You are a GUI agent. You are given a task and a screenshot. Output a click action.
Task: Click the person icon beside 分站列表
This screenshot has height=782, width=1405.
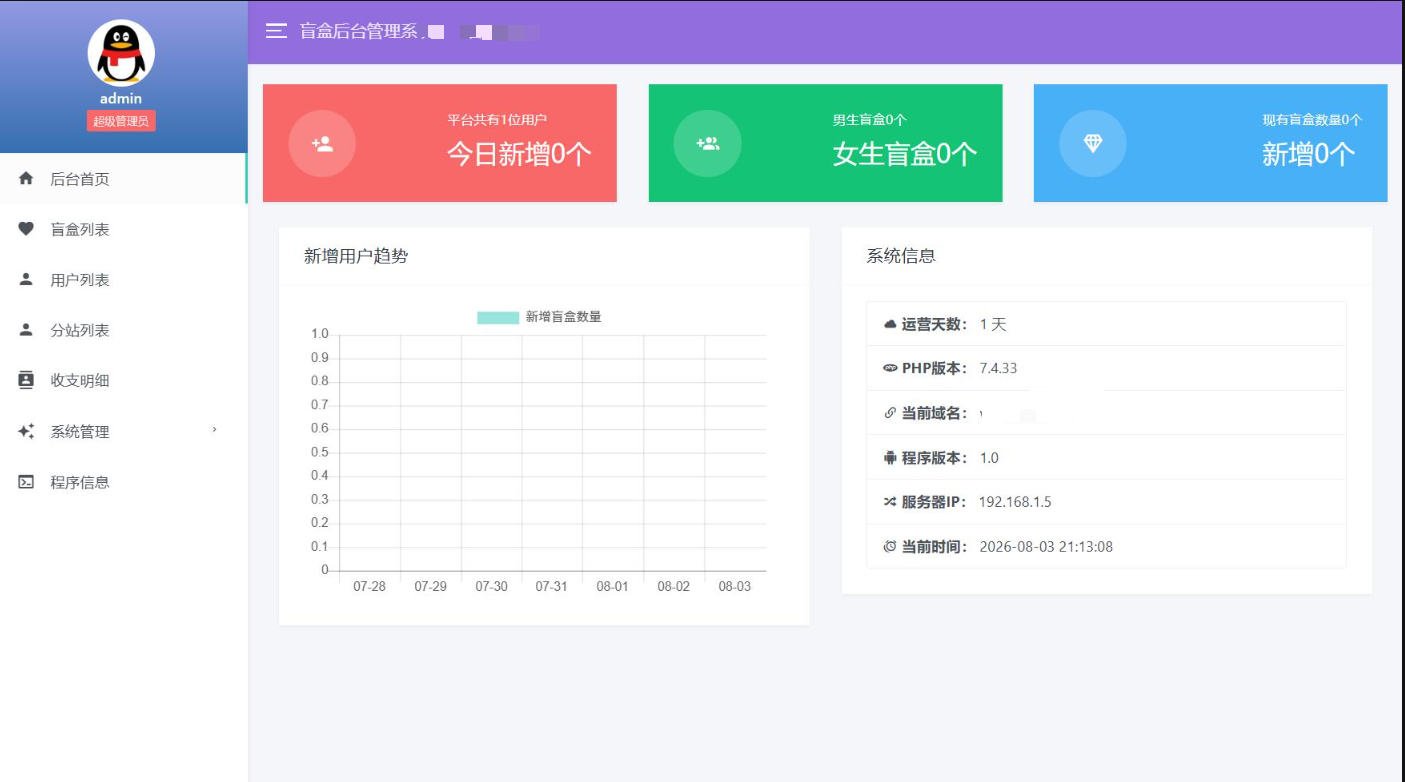[x=27, y=330]
